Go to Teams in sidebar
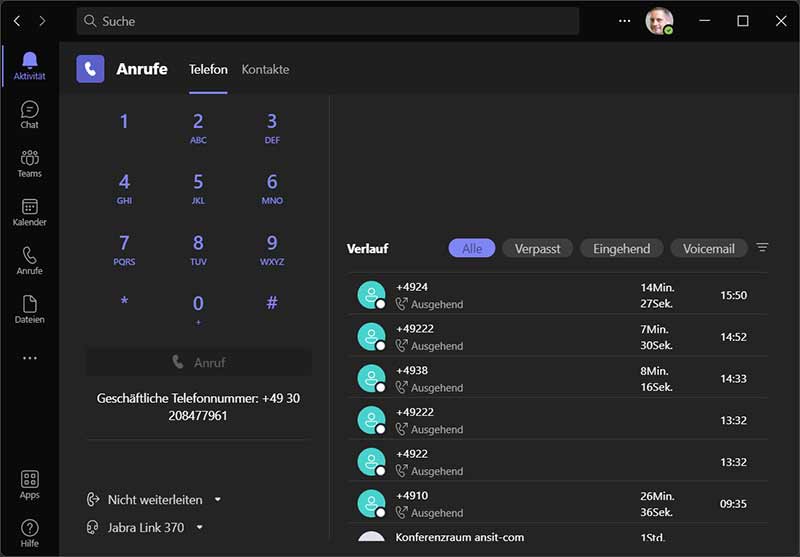The height and width of the screenshot is (557, 800). pos(29,163)
